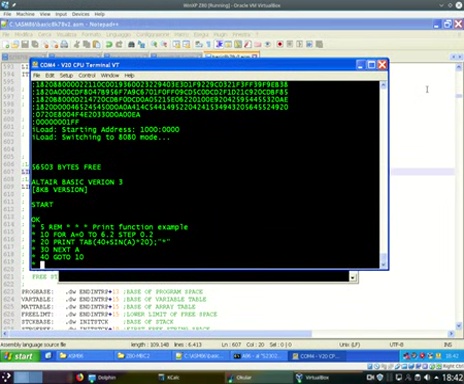Open the Notepad++ Linguaggio menu
Viewport: 464px width, 384px height.
pos(118,34)
